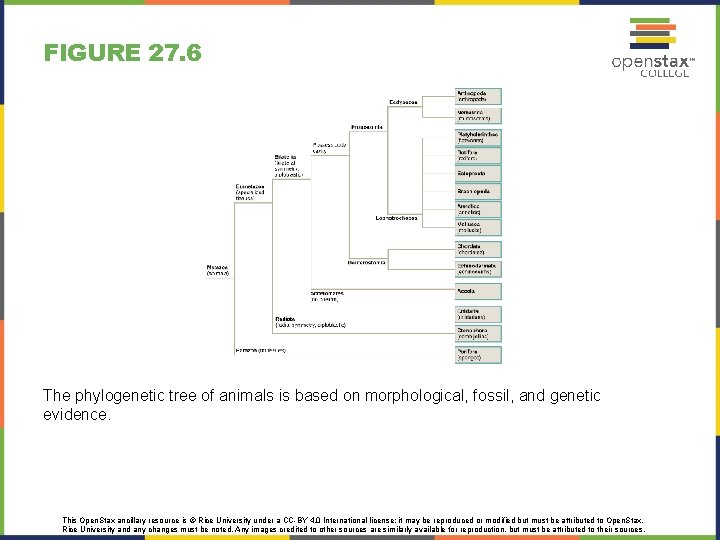
Task: Select the Ectoprocta box
Action: (478, 174)
